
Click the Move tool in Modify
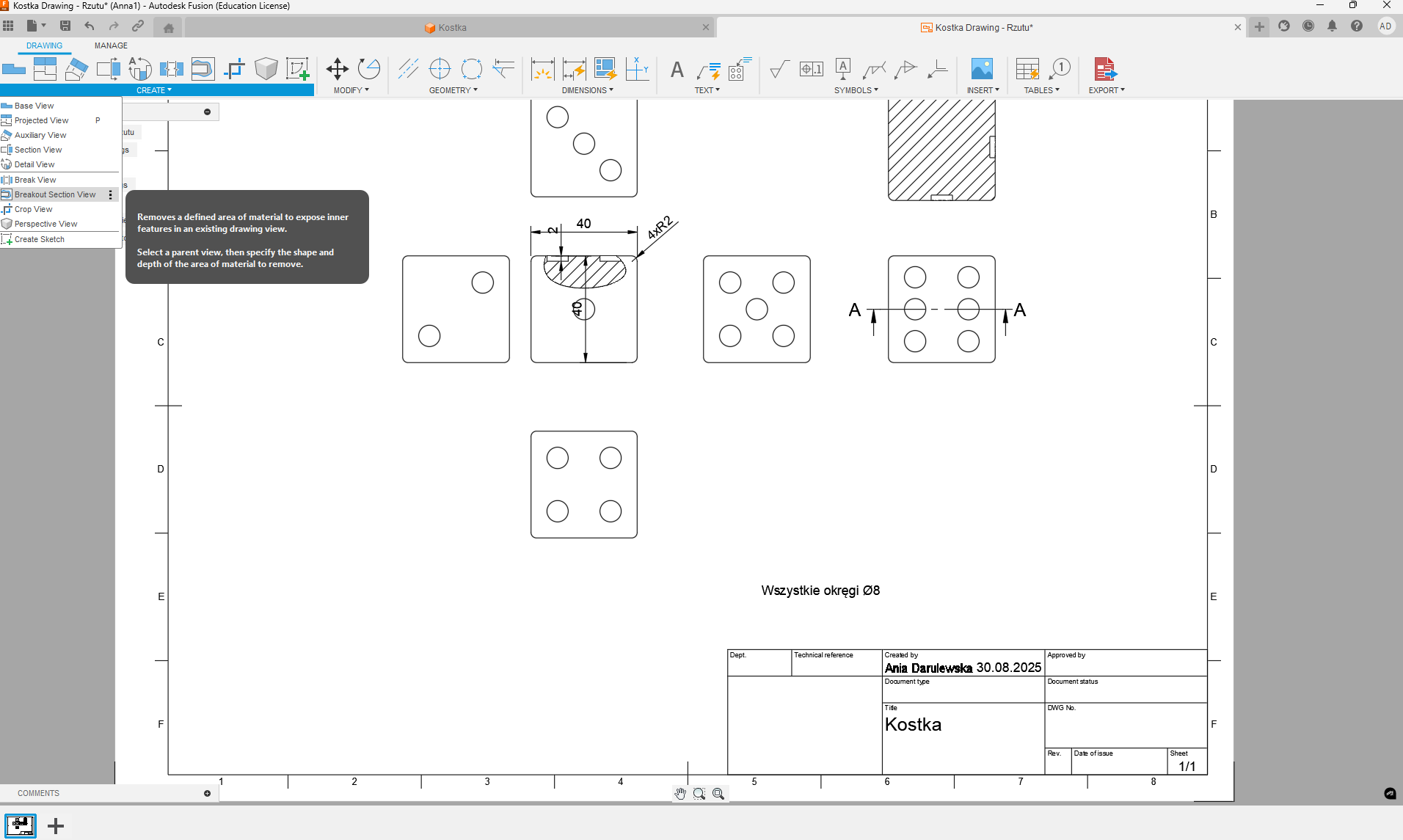click(337, 70)
